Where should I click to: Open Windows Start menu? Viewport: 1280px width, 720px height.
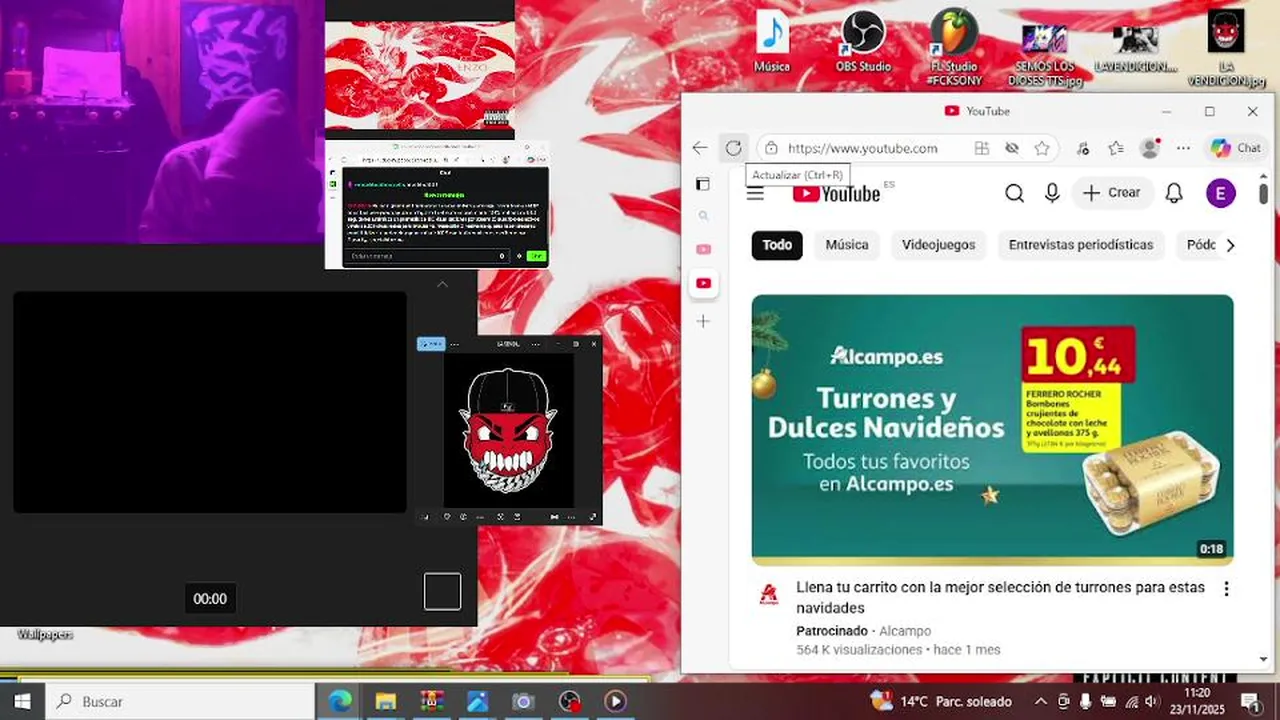pyautogui.click(x=22, y=702)
